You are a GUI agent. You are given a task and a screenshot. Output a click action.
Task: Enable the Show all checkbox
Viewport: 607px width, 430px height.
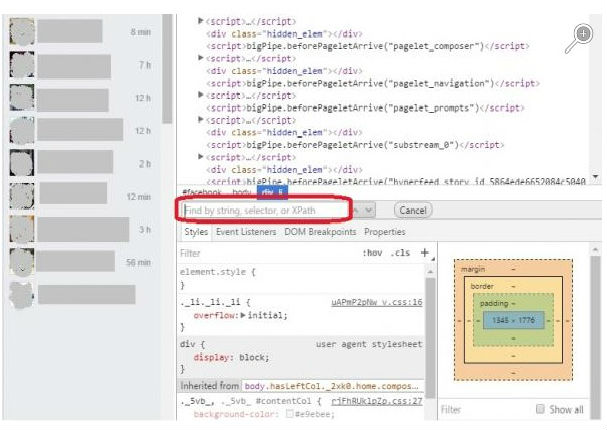pos(540,409)
